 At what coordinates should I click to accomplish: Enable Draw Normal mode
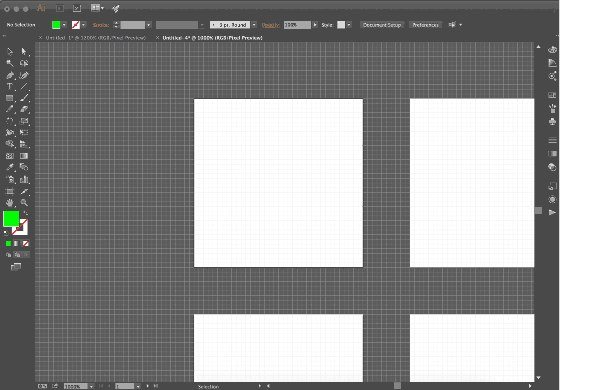(x=8, y=255)
